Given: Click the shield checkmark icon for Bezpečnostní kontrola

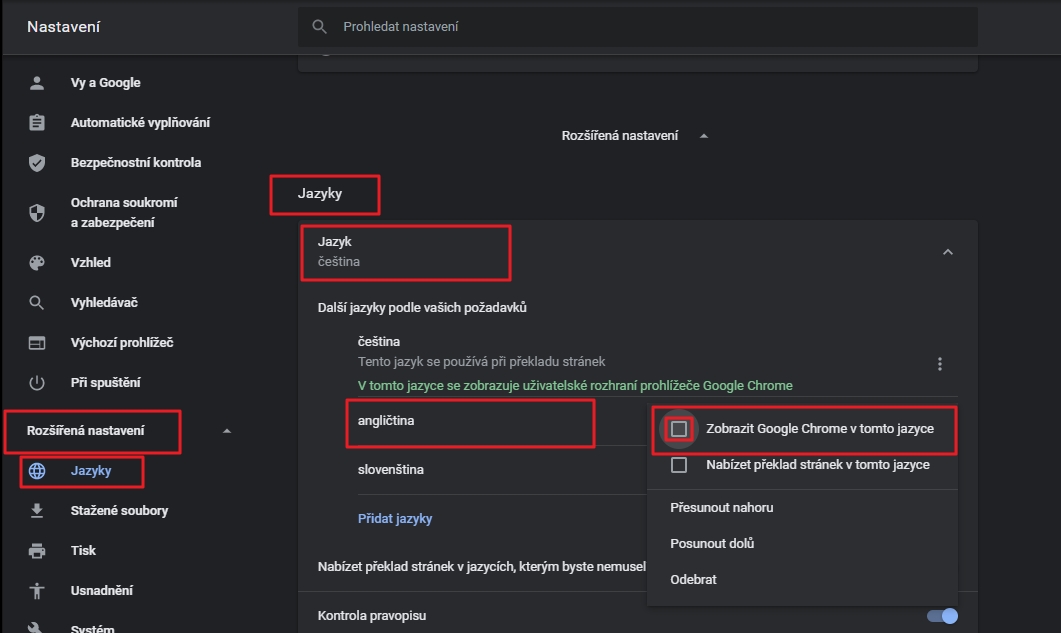Looking at the screenshot, I should click(x=37, y=163).
